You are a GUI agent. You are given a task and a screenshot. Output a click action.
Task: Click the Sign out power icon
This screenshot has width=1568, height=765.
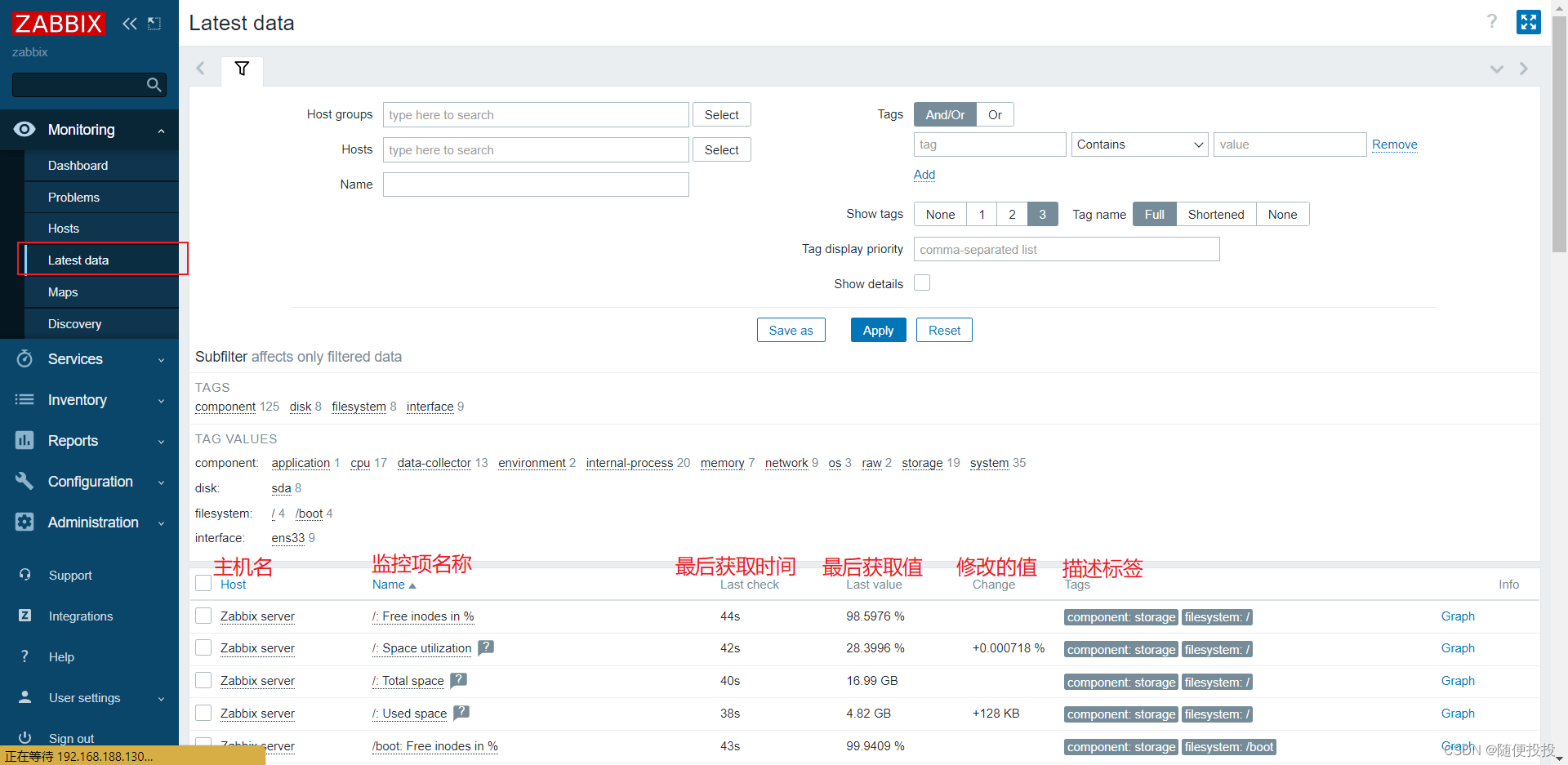(24, 737)
